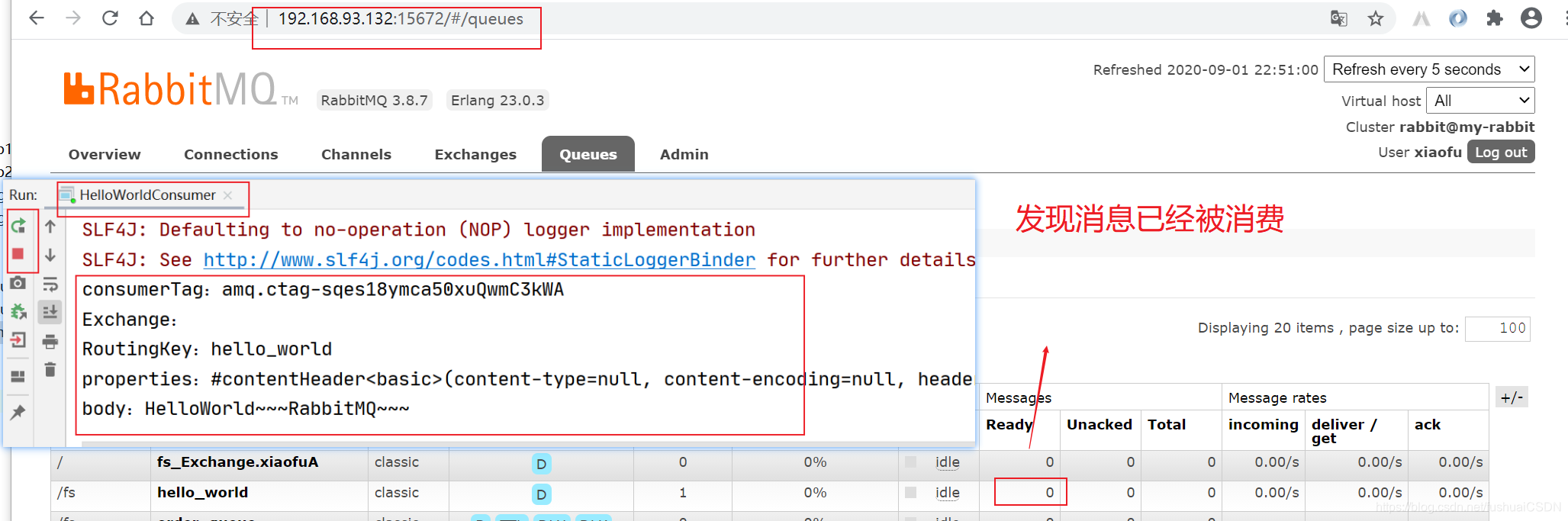Switch to the Channels tab
This screenshot has height=521, width=1568.
pyautogui.click(x=356, y=154)
